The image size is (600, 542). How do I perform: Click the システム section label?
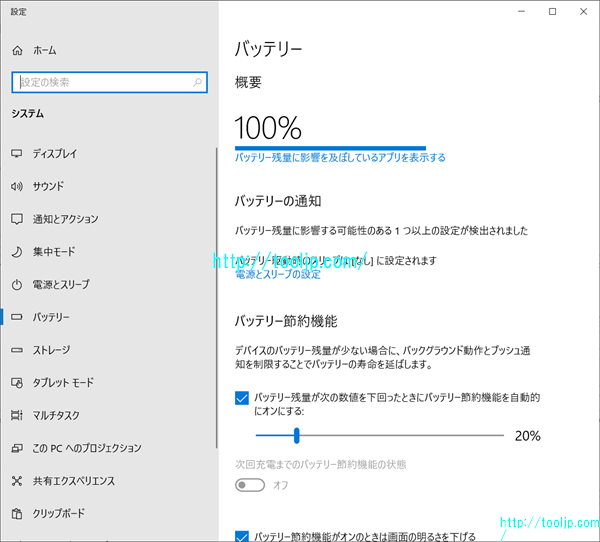[28, 114]
